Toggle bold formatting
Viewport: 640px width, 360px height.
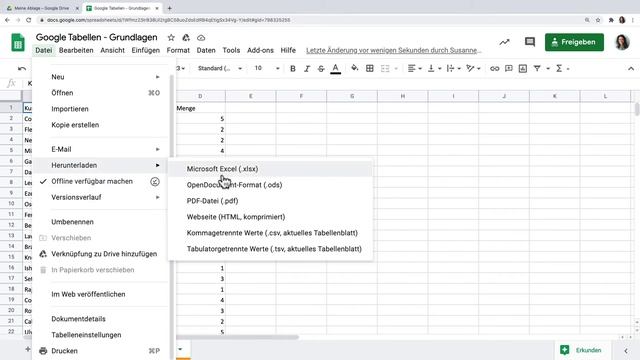click(x=293, y=69)
